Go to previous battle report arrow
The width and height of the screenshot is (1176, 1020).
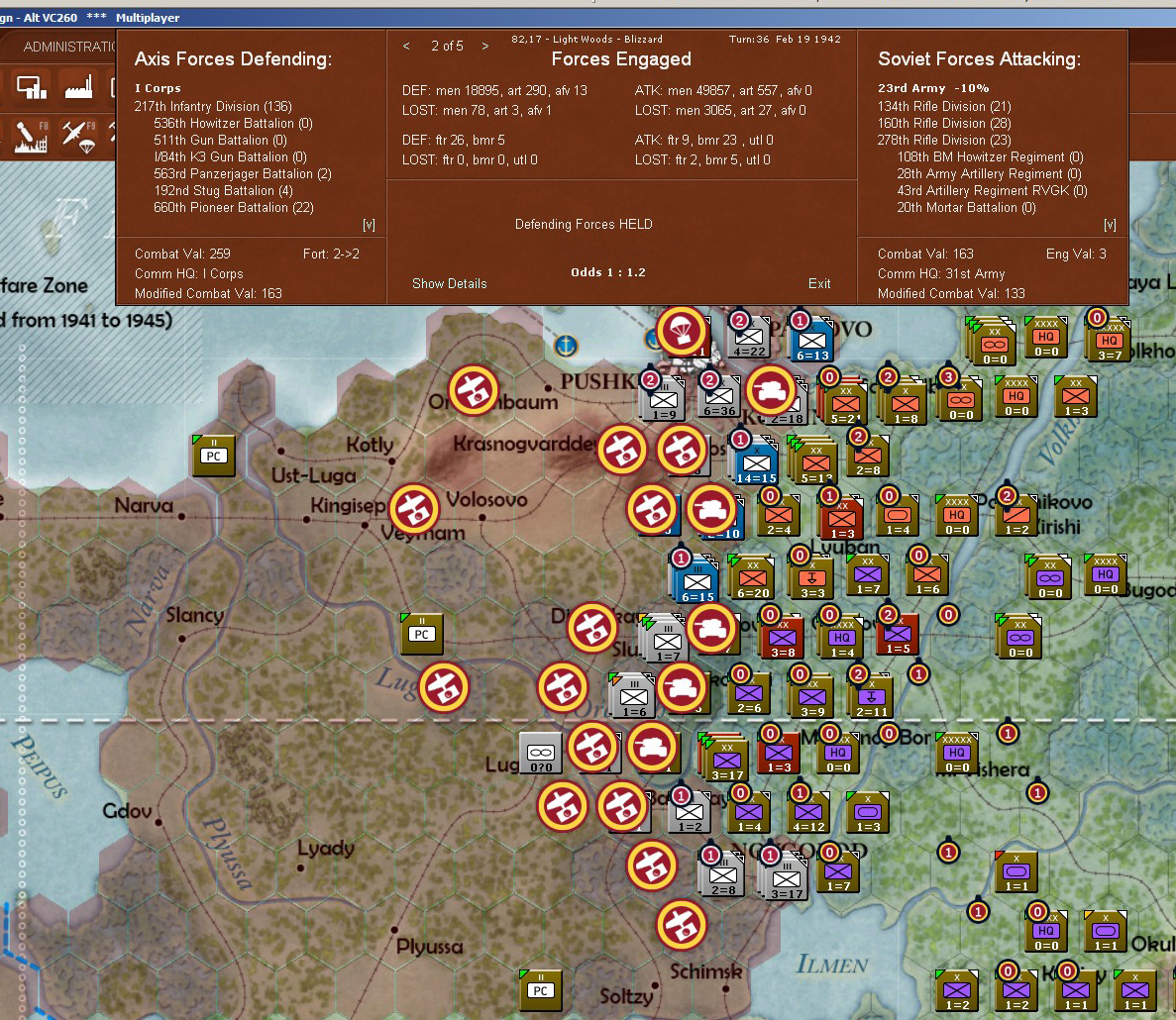(x=406, y=47)
